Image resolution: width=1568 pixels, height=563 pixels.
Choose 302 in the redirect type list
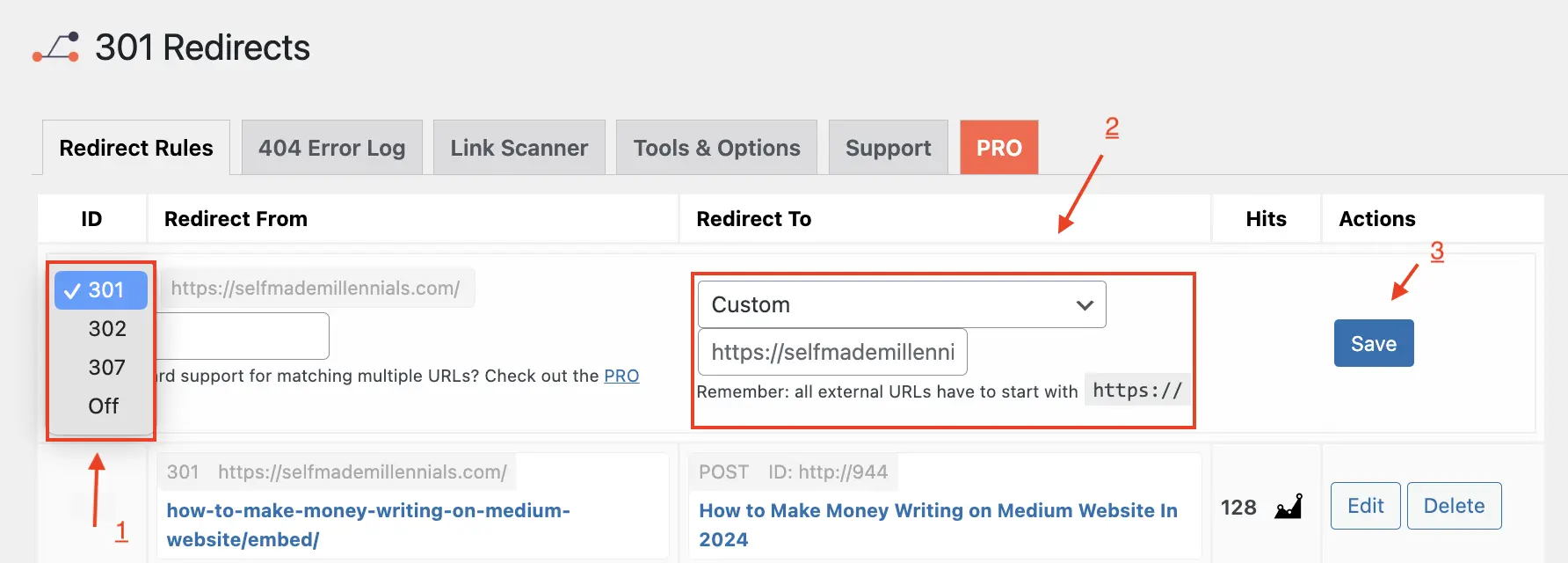pos(101,329)
